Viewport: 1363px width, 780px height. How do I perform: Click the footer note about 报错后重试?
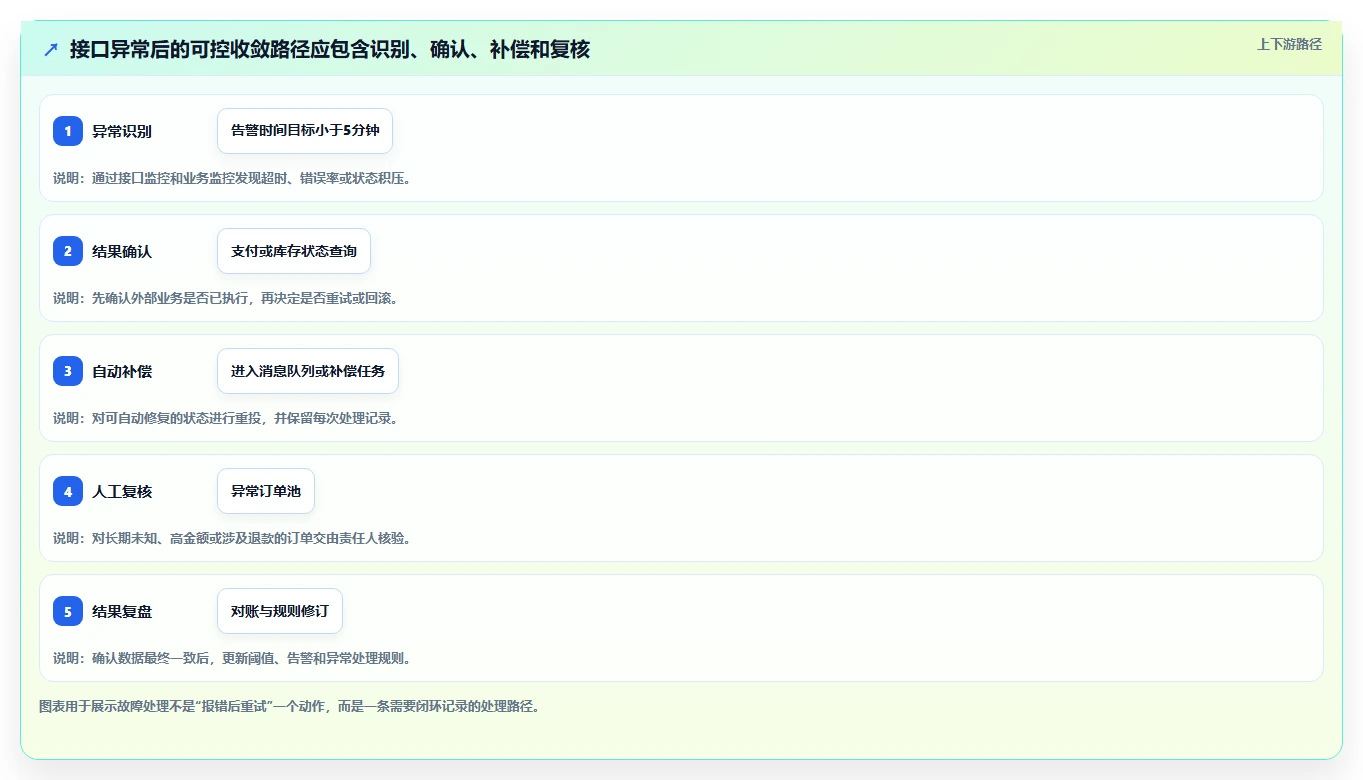[290, 706]
